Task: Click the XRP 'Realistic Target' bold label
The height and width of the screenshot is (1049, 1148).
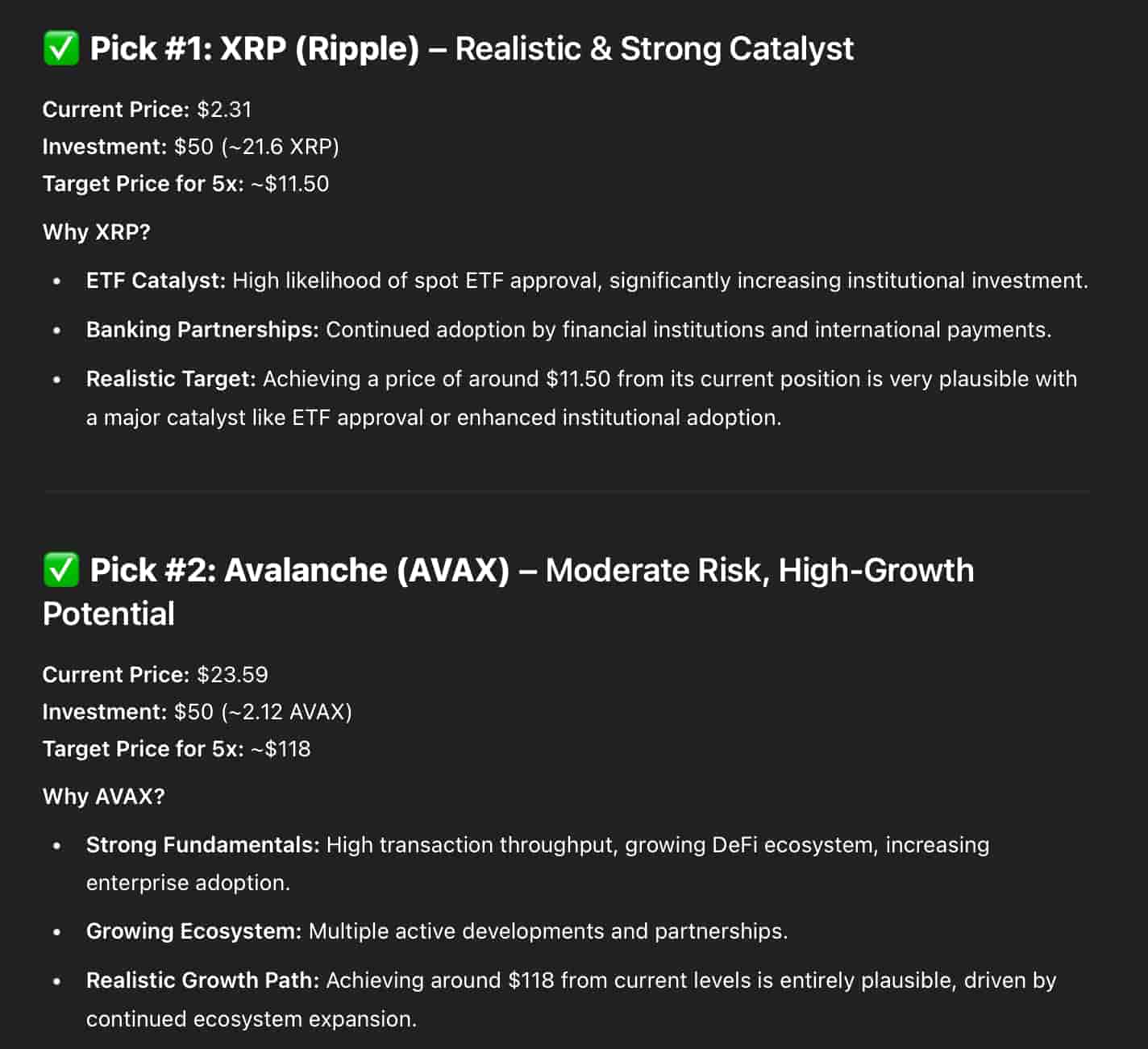Action: click(x=171, y=379)
